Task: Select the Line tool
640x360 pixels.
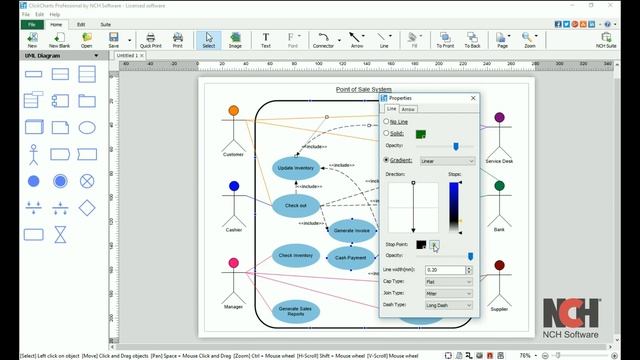Action: click(x=383, y=40)
